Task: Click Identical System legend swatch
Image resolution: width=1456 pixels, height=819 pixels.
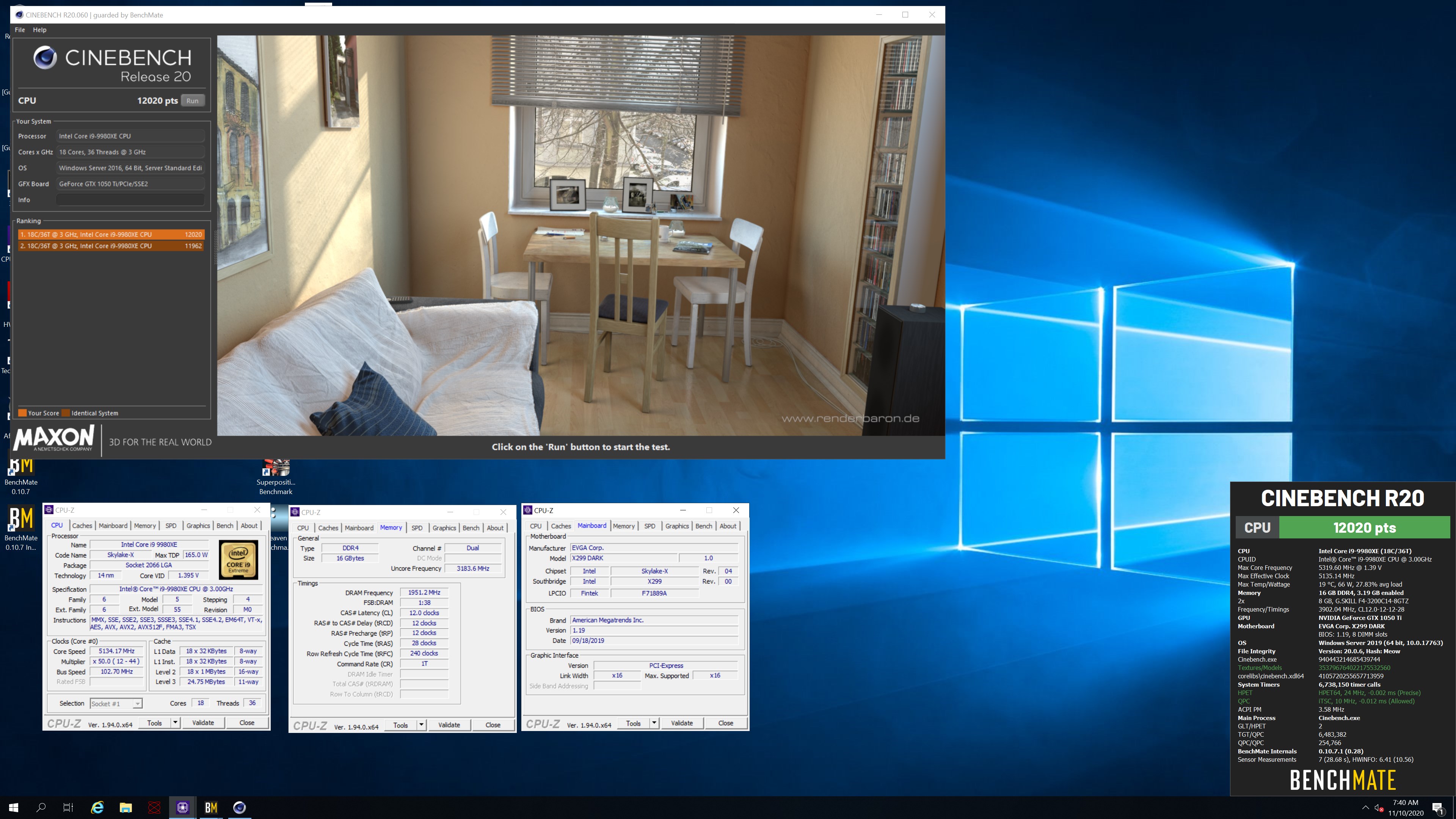Action: 66,413
